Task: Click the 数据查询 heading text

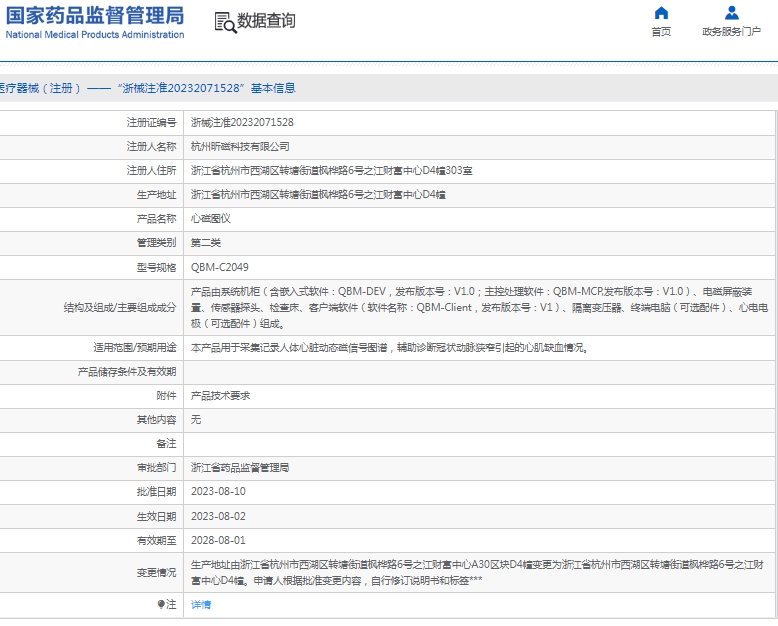Action: [x=266, y=21]
